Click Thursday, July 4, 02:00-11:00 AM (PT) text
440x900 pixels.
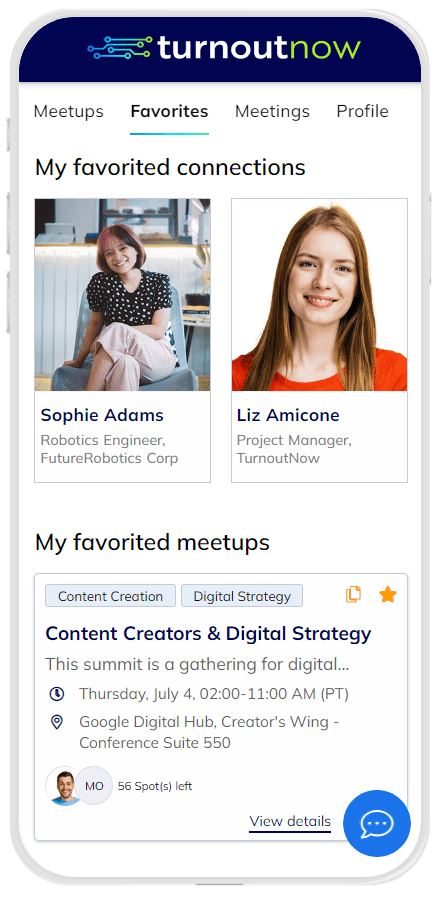point(214,694)
